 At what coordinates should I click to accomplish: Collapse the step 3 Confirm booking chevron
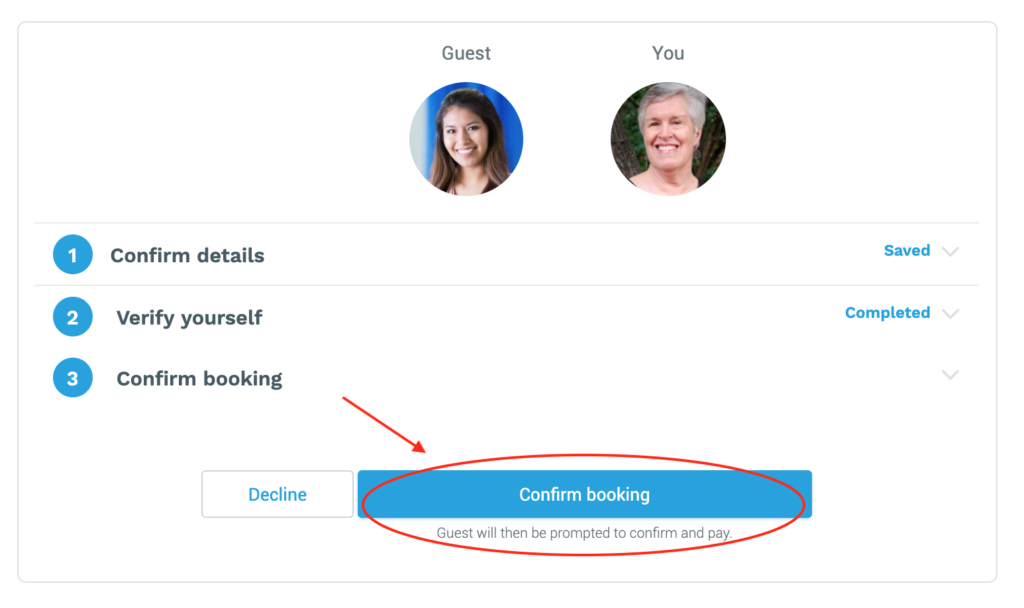point(950,375)
